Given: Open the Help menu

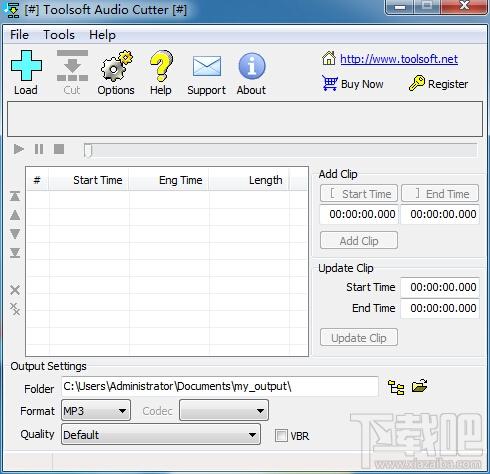Looking at the screenshot, I should tap(102, 35).
